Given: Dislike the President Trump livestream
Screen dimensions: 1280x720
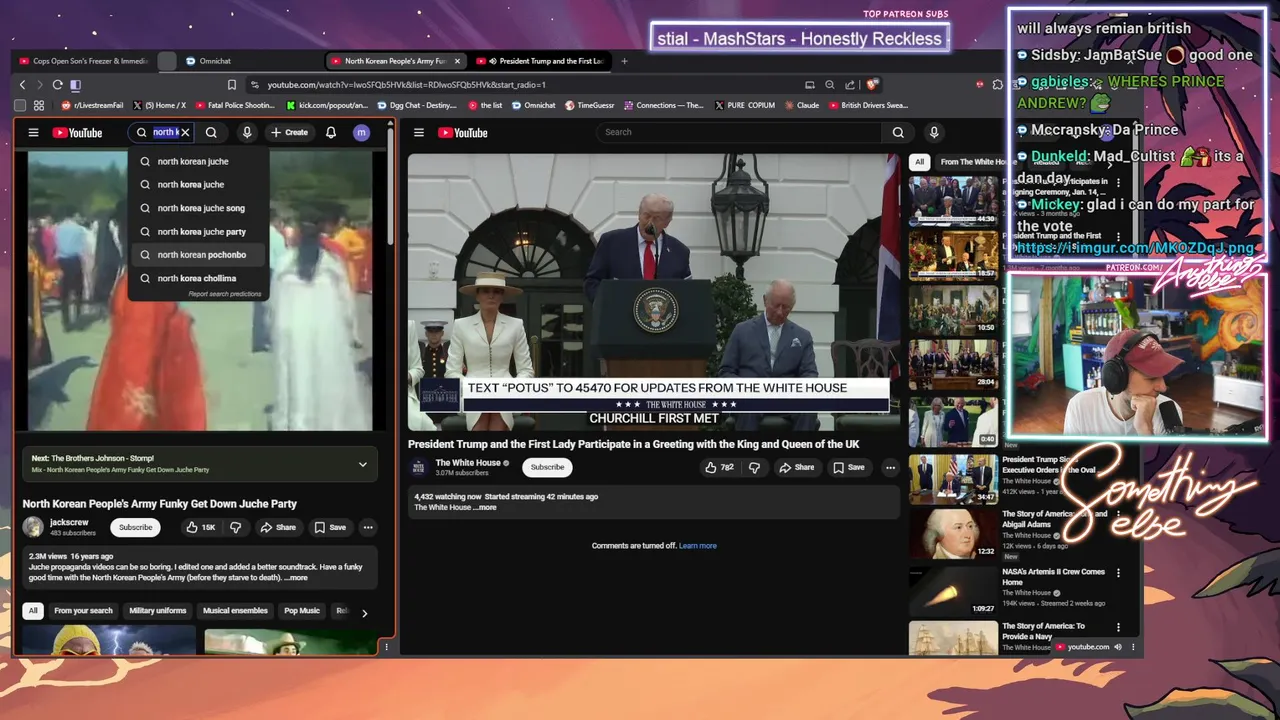Looking at the screenshot, I should [754, 467].
